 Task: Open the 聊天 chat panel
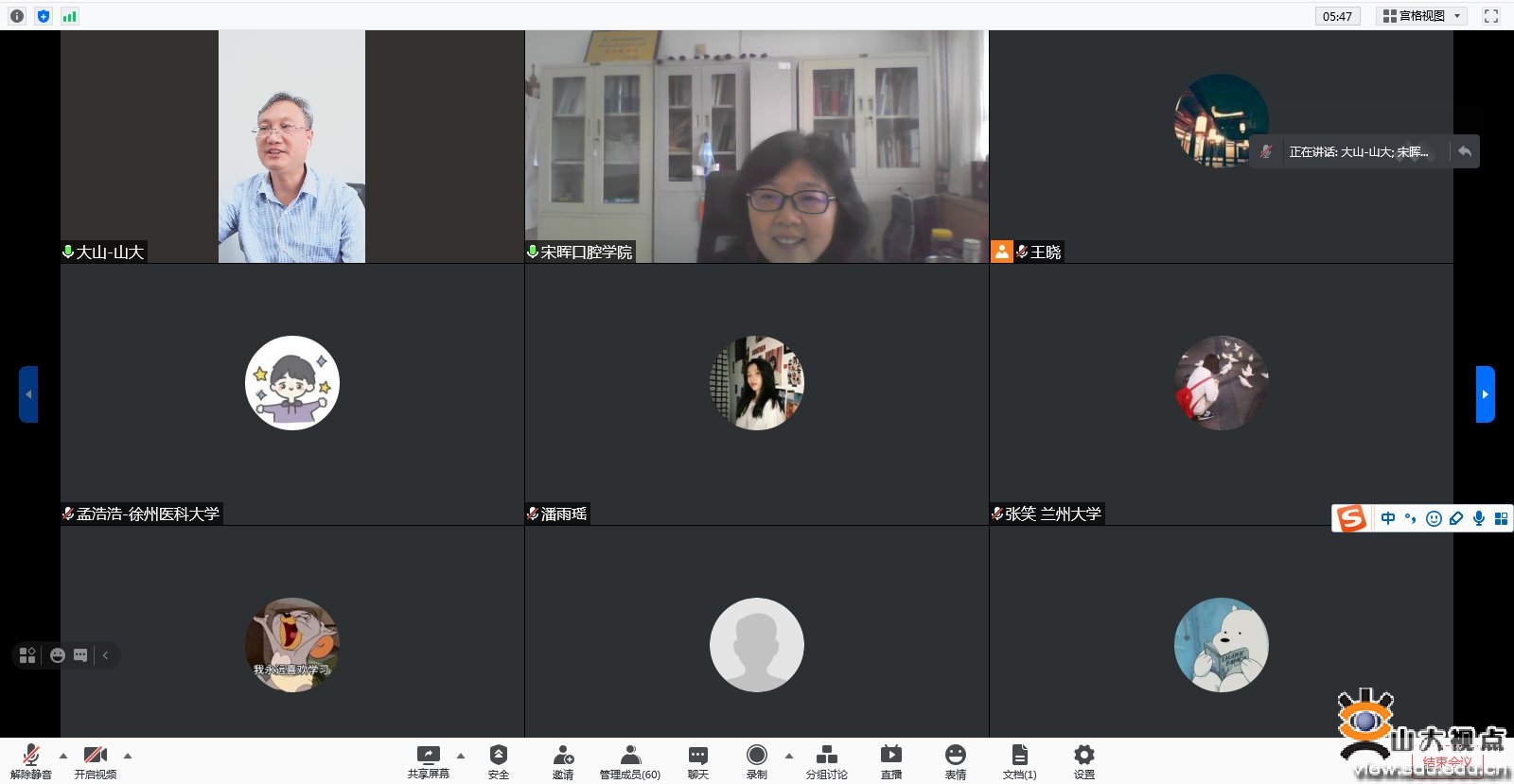697,758
